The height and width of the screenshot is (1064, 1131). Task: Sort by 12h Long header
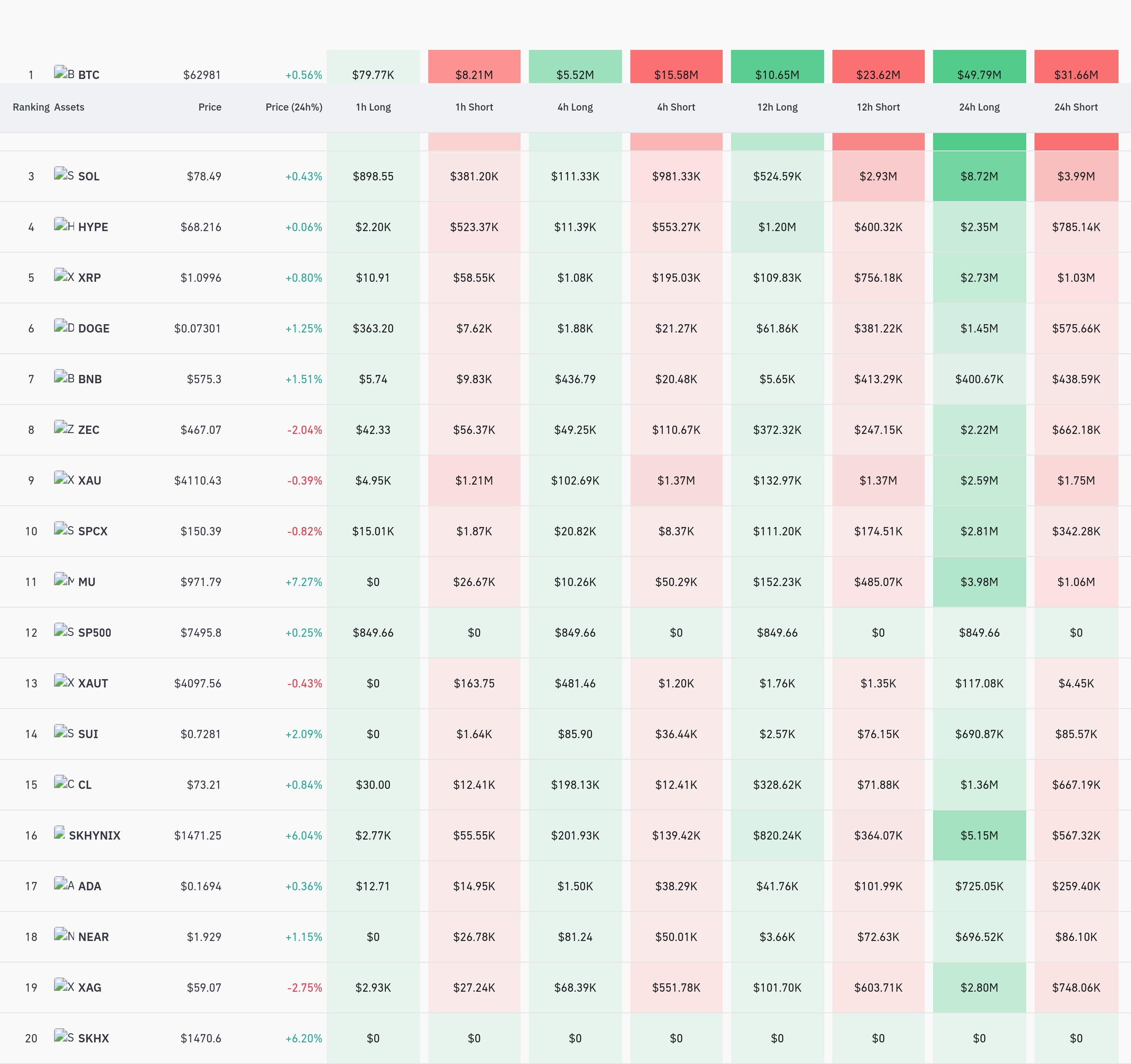point(777,107)
